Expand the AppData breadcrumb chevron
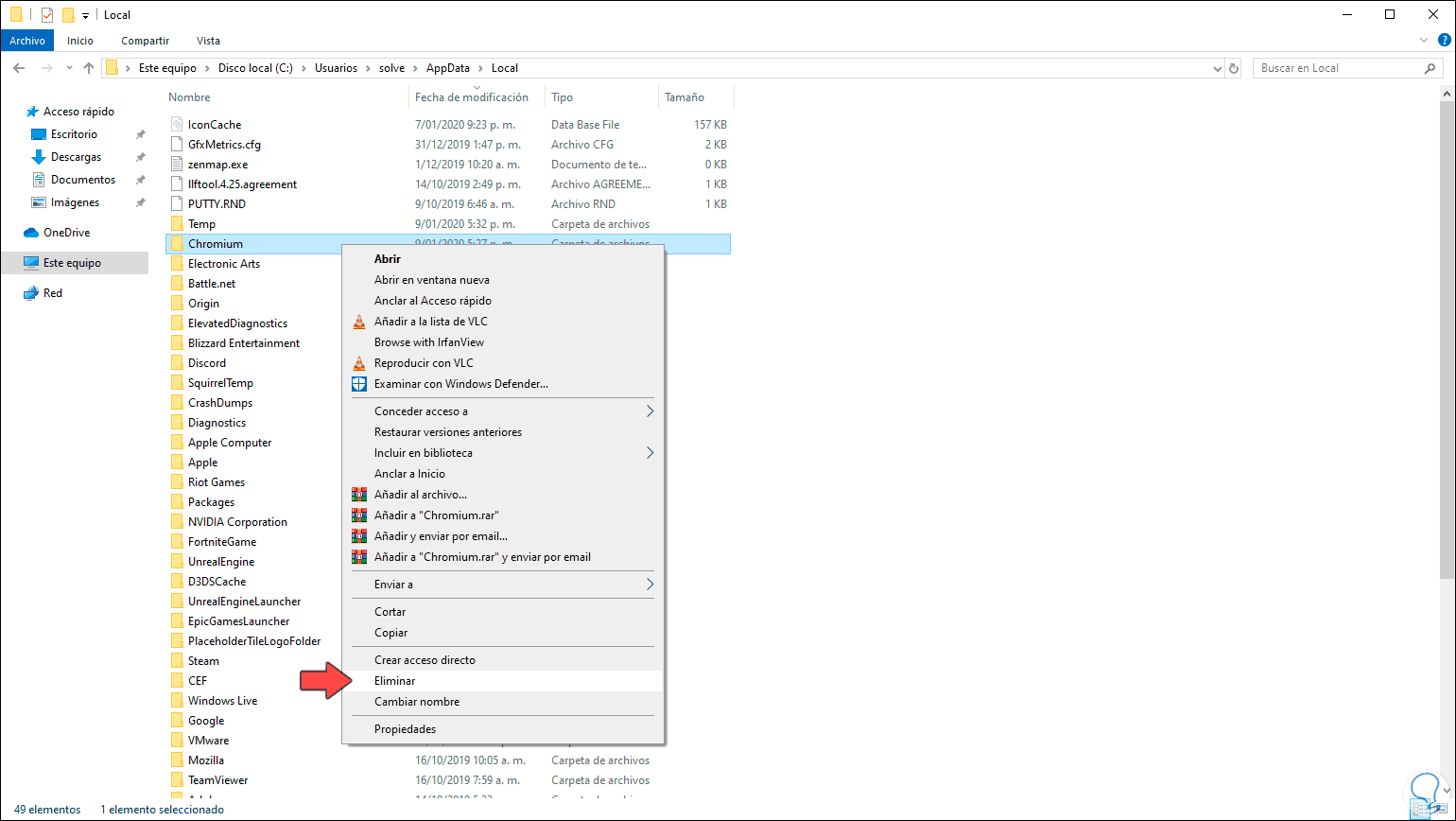 tap(482, 68)
